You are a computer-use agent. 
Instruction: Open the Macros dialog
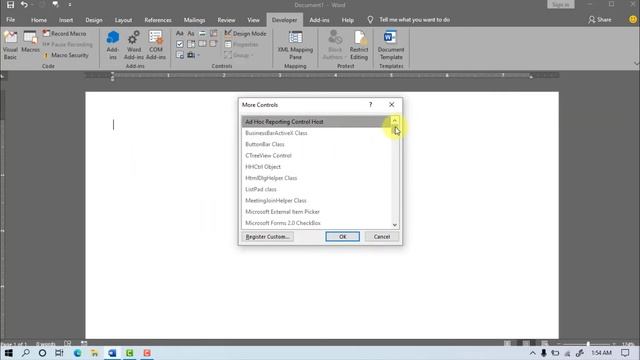[30, 42]
